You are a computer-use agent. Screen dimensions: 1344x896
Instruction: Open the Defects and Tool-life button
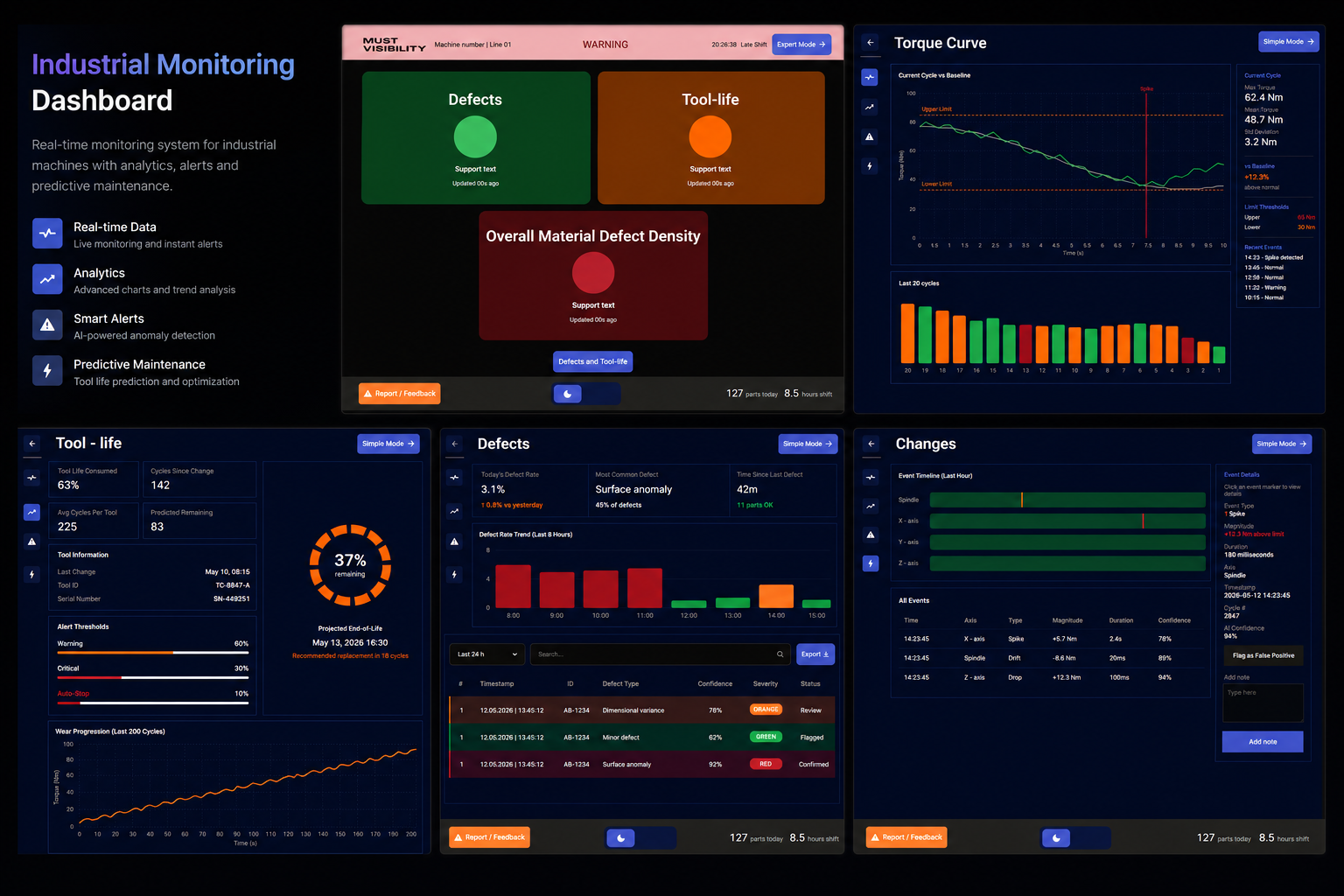[593, 361]
